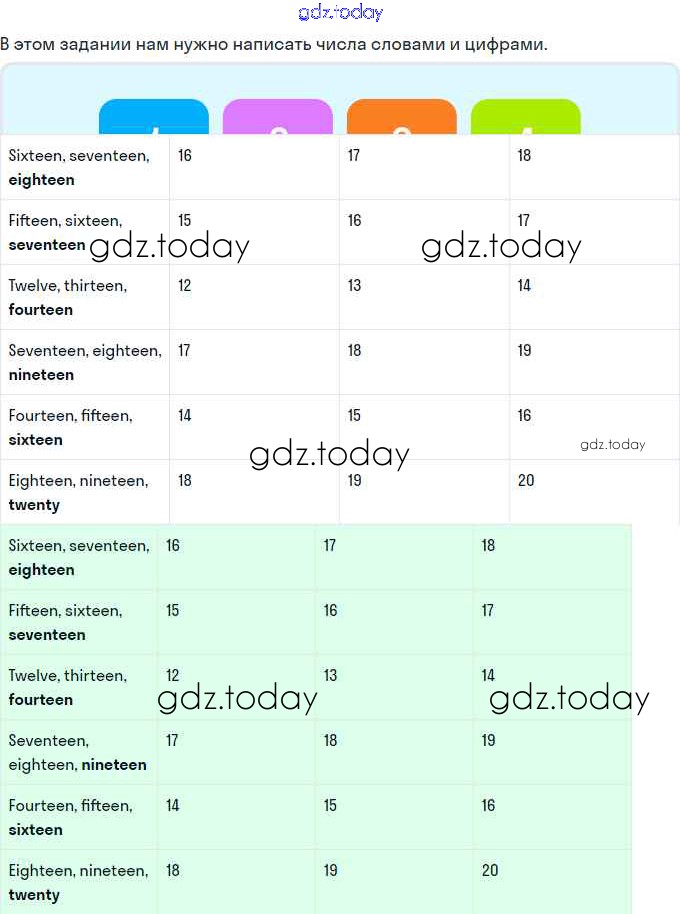Click 'Eighteen, nineteen, twenty' in the green table
The image size is (680, 914).
point(78,882)
